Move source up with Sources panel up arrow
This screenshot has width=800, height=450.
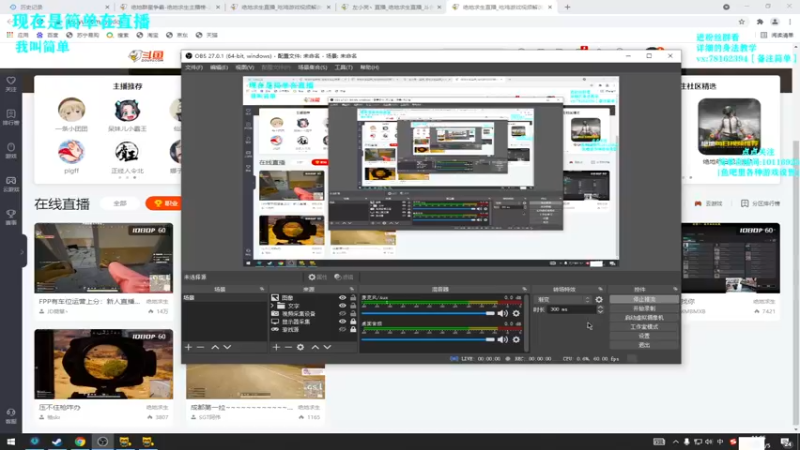(315, 347)
